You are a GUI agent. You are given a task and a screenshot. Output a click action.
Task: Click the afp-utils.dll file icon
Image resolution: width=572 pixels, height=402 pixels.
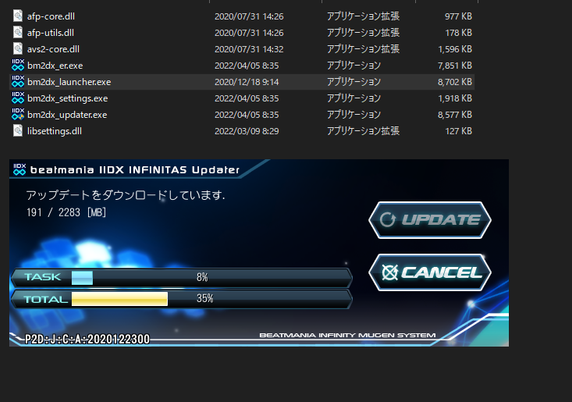(x=18, y=32)
